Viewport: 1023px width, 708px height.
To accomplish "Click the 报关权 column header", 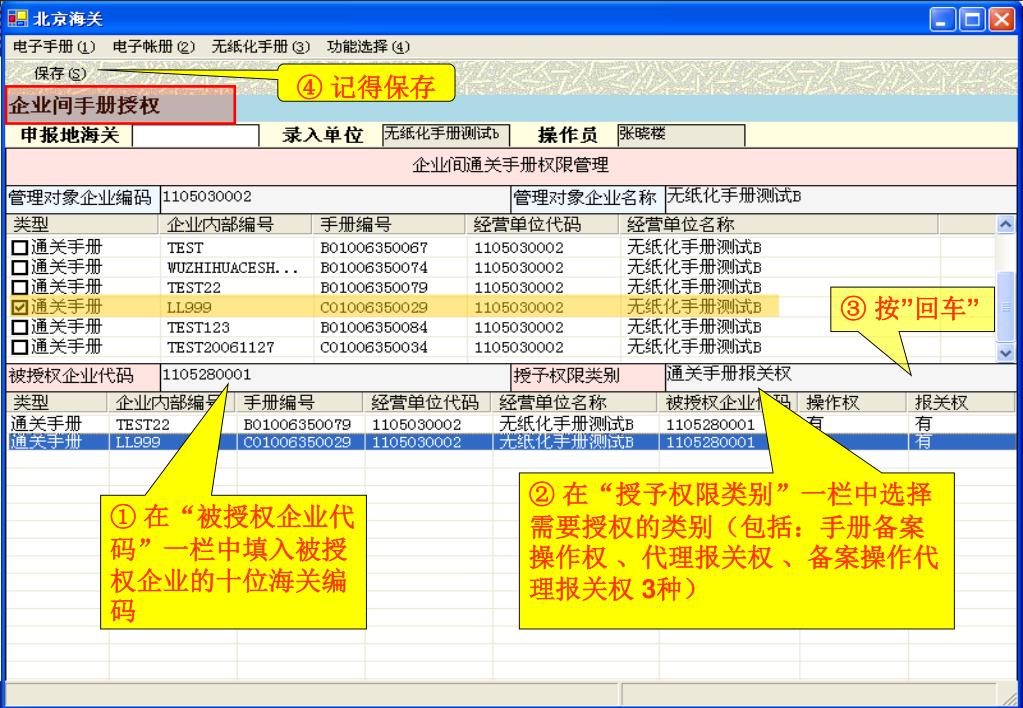I will [961, 403].
